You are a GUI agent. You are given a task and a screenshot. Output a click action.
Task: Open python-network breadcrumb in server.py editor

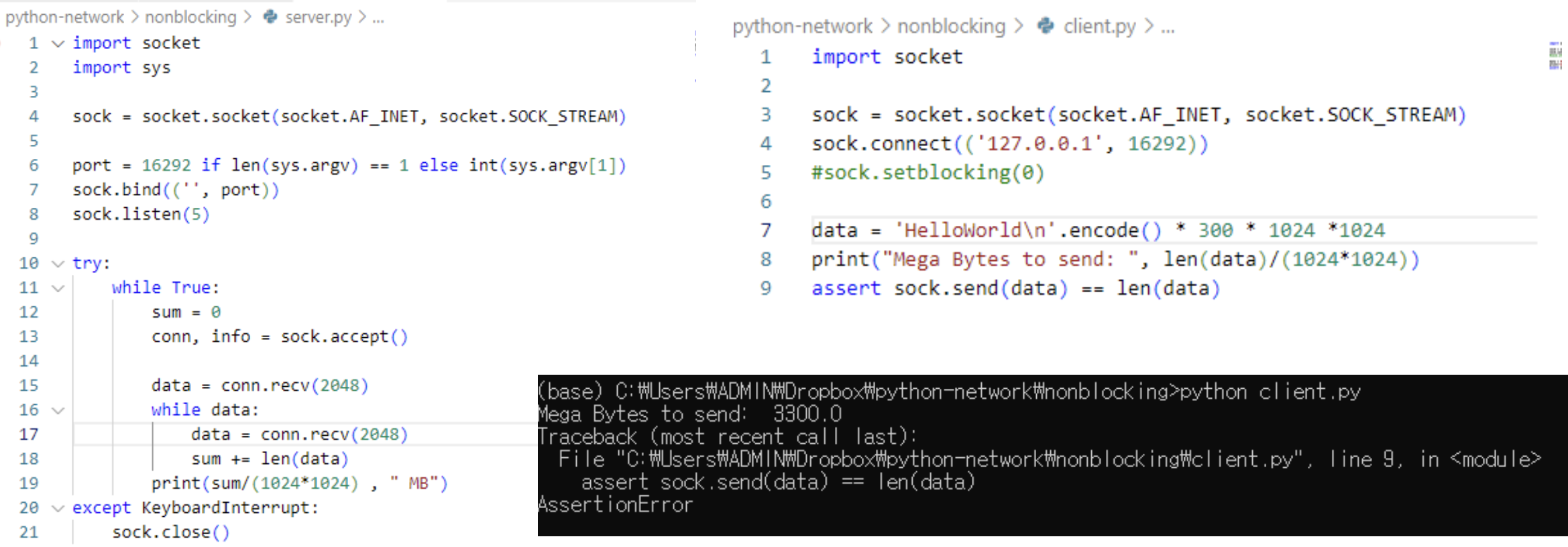pos(64,17)
